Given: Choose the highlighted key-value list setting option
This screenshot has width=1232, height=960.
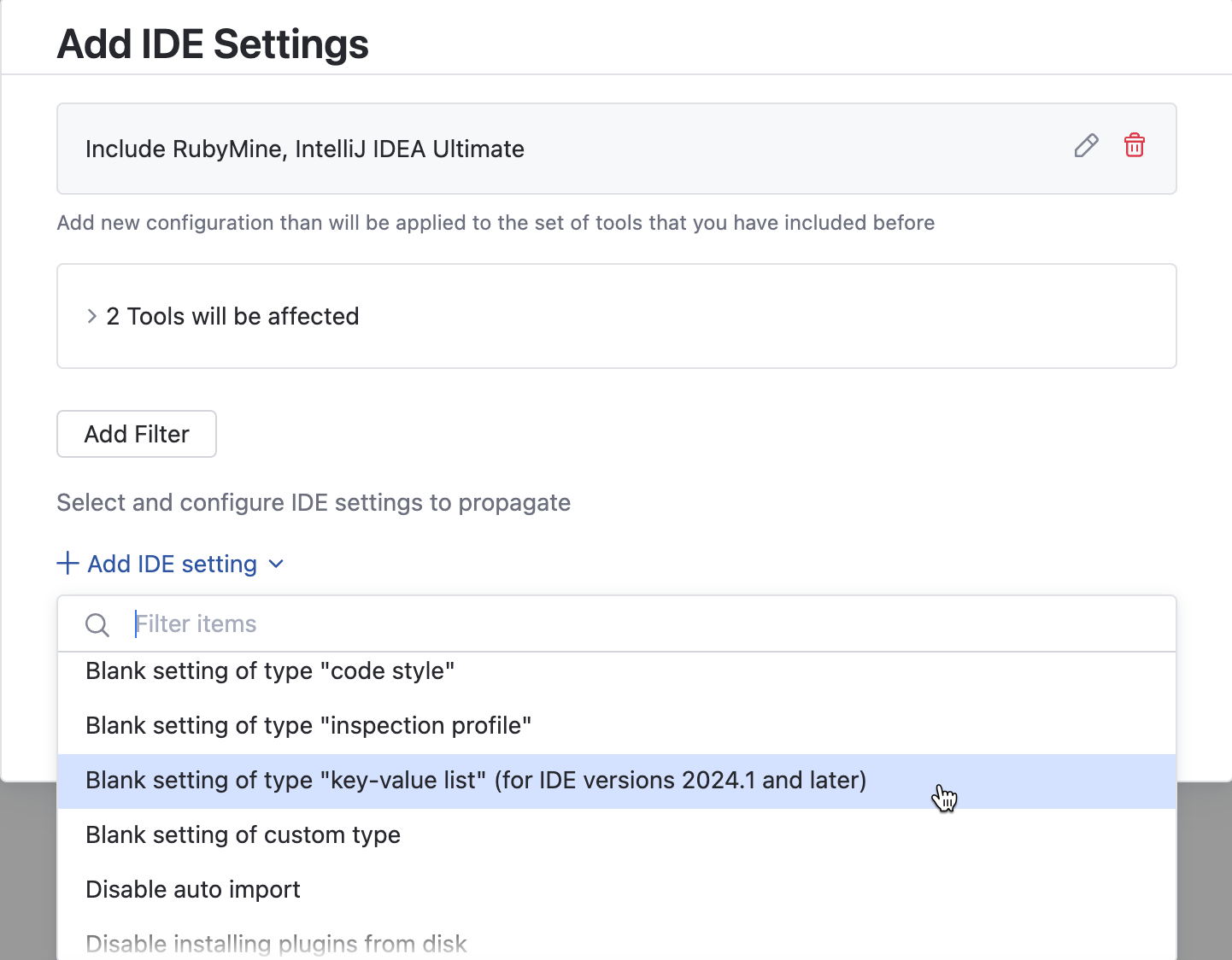Looking at the screenshot, I should tap(475, 780).
